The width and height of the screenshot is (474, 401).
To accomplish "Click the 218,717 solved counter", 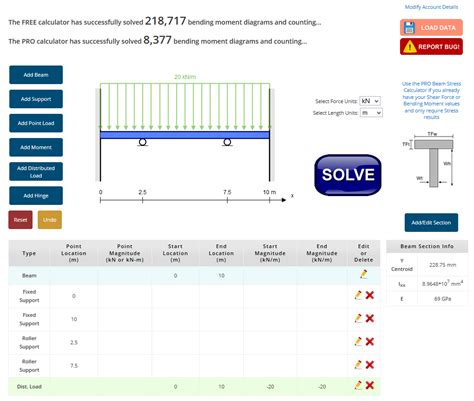I will tap(166, 21).
